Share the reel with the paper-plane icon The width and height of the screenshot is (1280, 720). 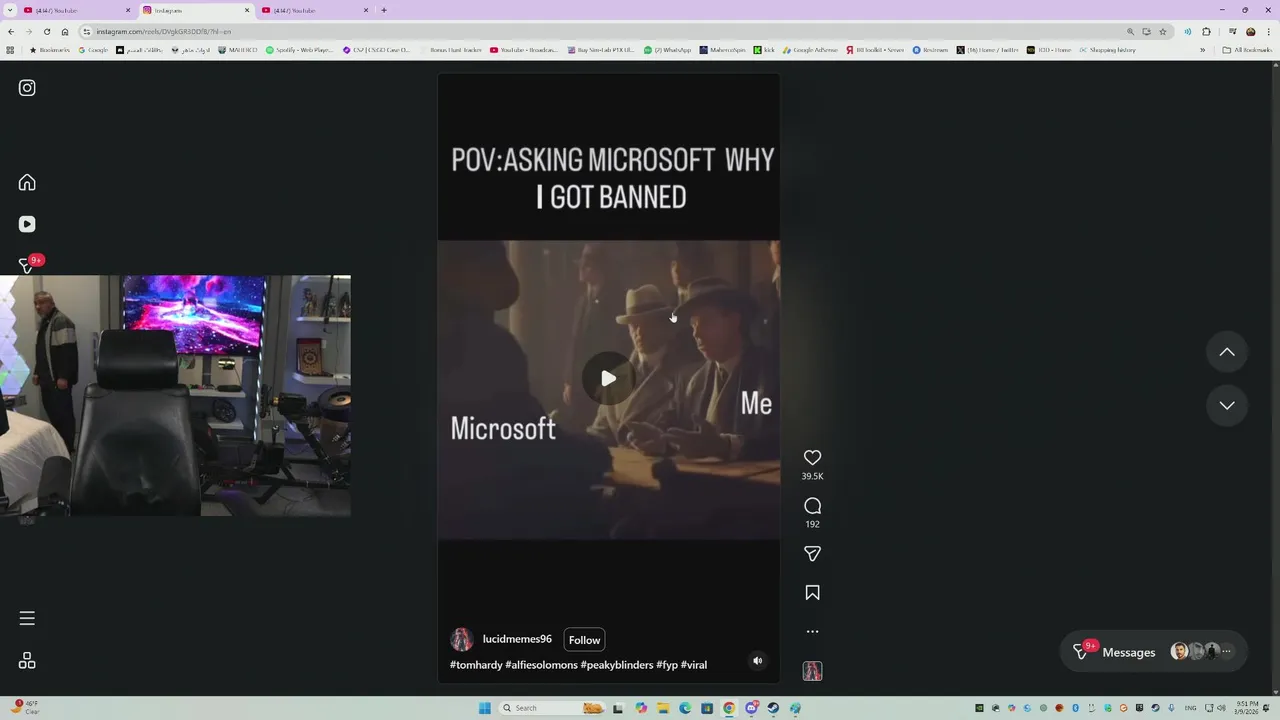pos(812,553)
